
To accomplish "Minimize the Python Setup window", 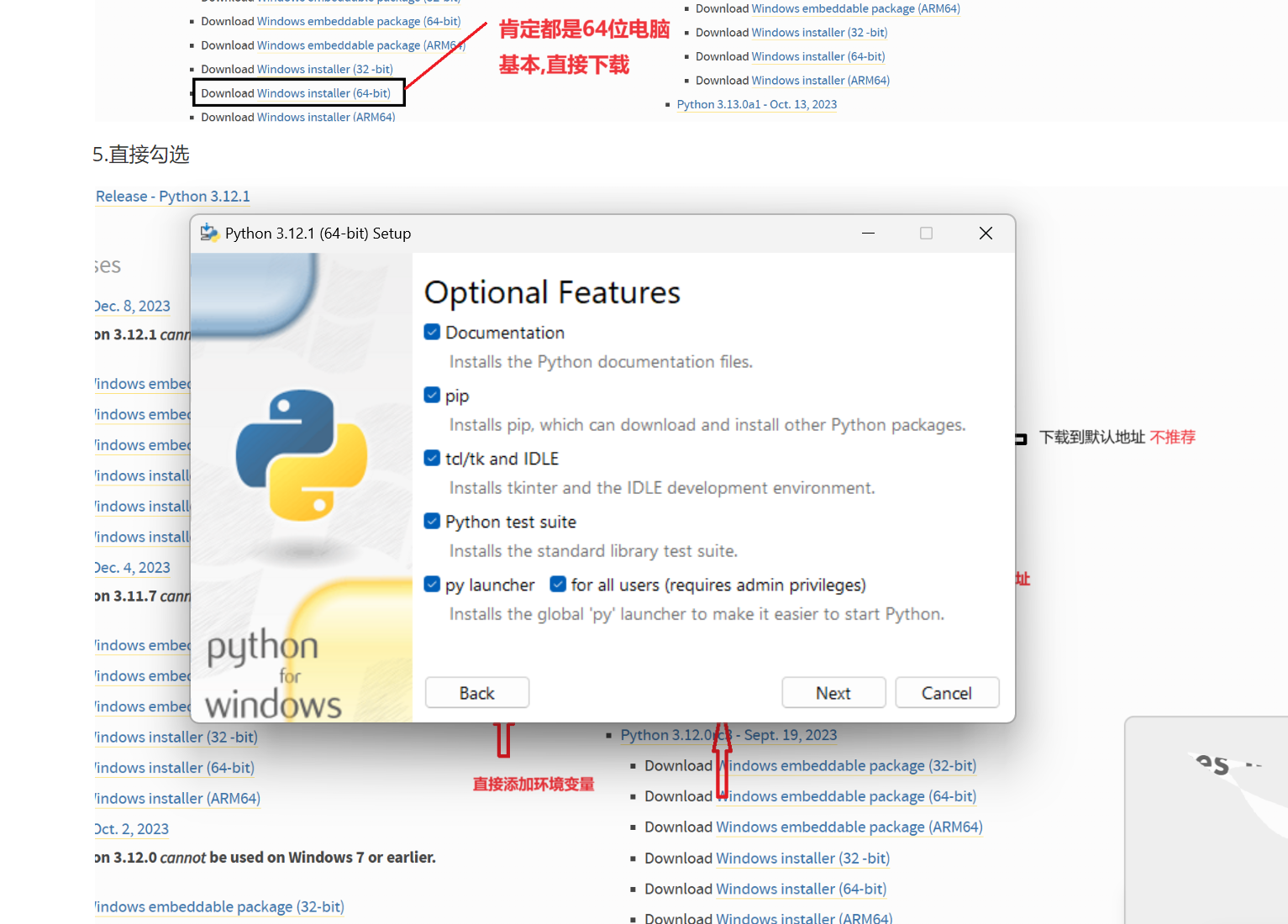I will (x=868, y=234).
